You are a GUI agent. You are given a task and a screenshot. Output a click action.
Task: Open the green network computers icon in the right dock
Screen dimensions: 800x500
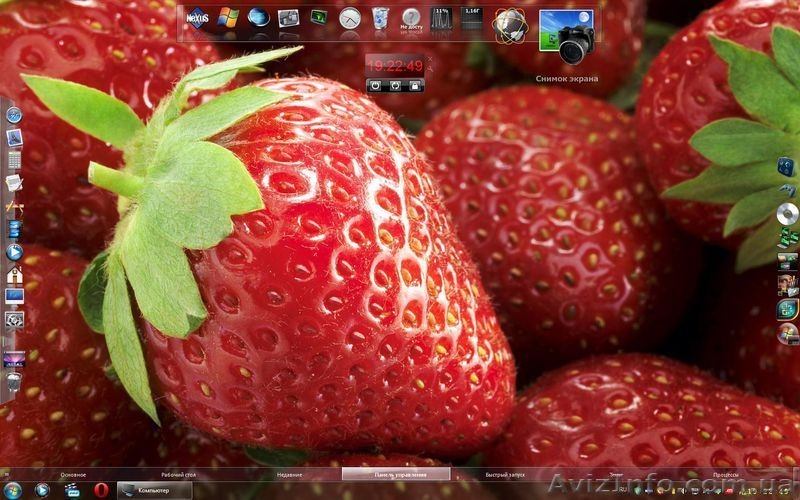788,238
